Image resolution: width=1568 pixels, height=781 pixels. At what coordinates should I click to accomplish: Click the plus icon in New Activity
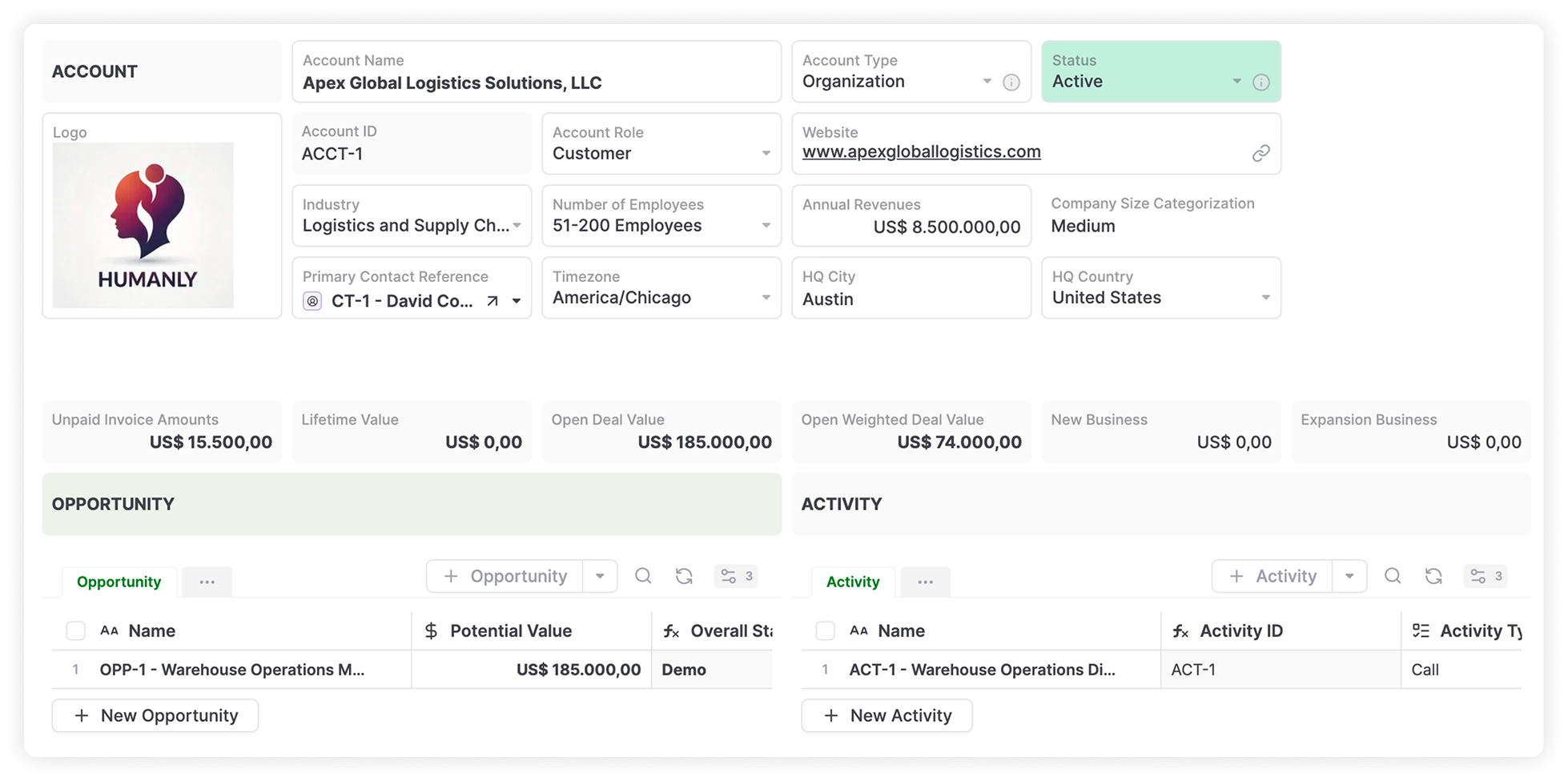click(831, 715)
